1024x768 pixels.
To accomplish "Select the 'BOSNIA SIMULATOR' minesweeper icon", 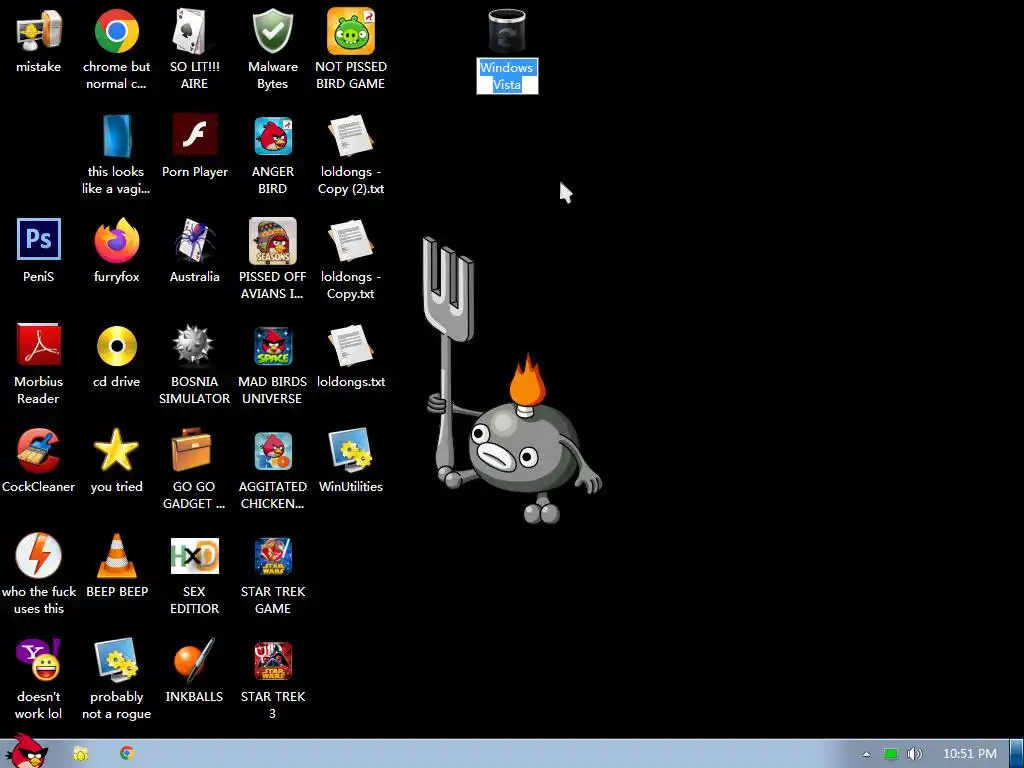I will tap(193, 344).
